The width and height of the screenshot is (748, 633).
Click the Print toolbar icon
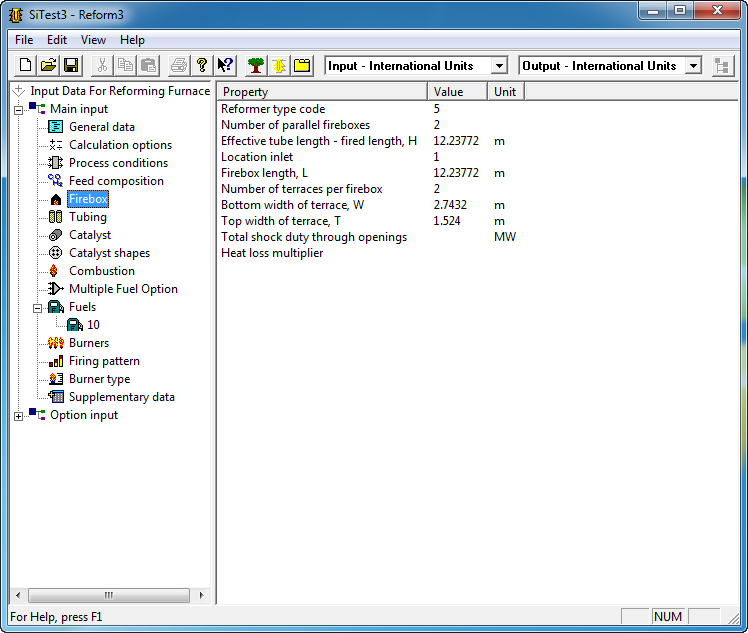pos(179,65)
